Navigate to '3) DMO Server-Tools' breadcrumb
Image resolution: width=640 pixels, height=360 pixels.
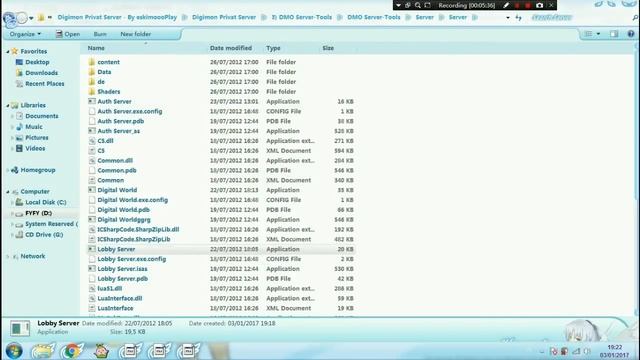coord(302,18)
